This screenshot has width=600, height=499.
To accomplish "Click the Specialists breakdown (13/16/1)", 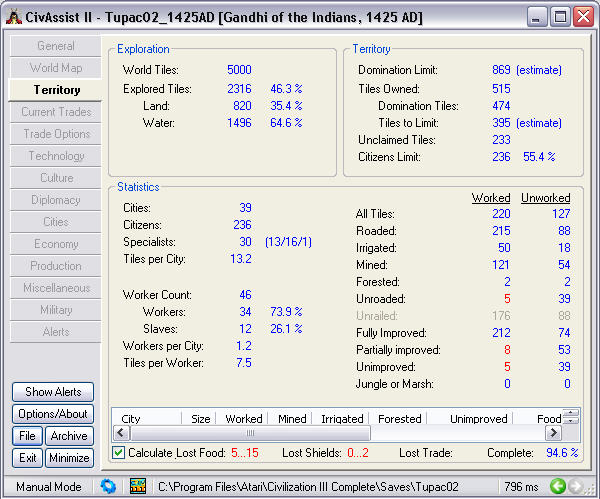I will pyautogui.click(x=288, y=242).
